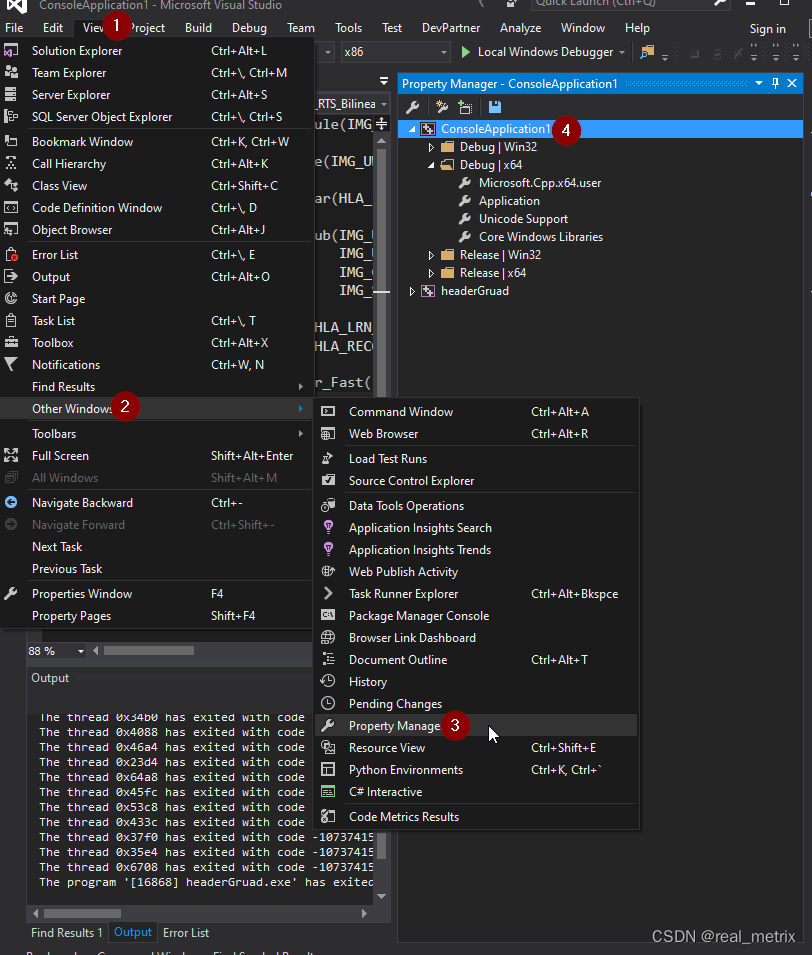The width and height of the screenshot is (812, 955).
Task: Open the DevPartner menu
Action: [x=451, y=28]
